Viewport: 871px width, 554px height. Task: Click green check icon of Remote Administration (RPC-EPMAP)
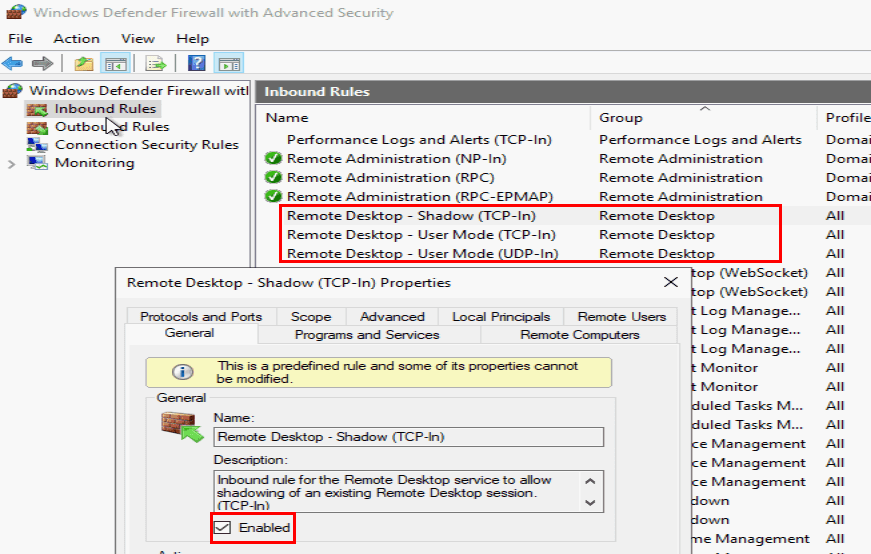point(273,196)
